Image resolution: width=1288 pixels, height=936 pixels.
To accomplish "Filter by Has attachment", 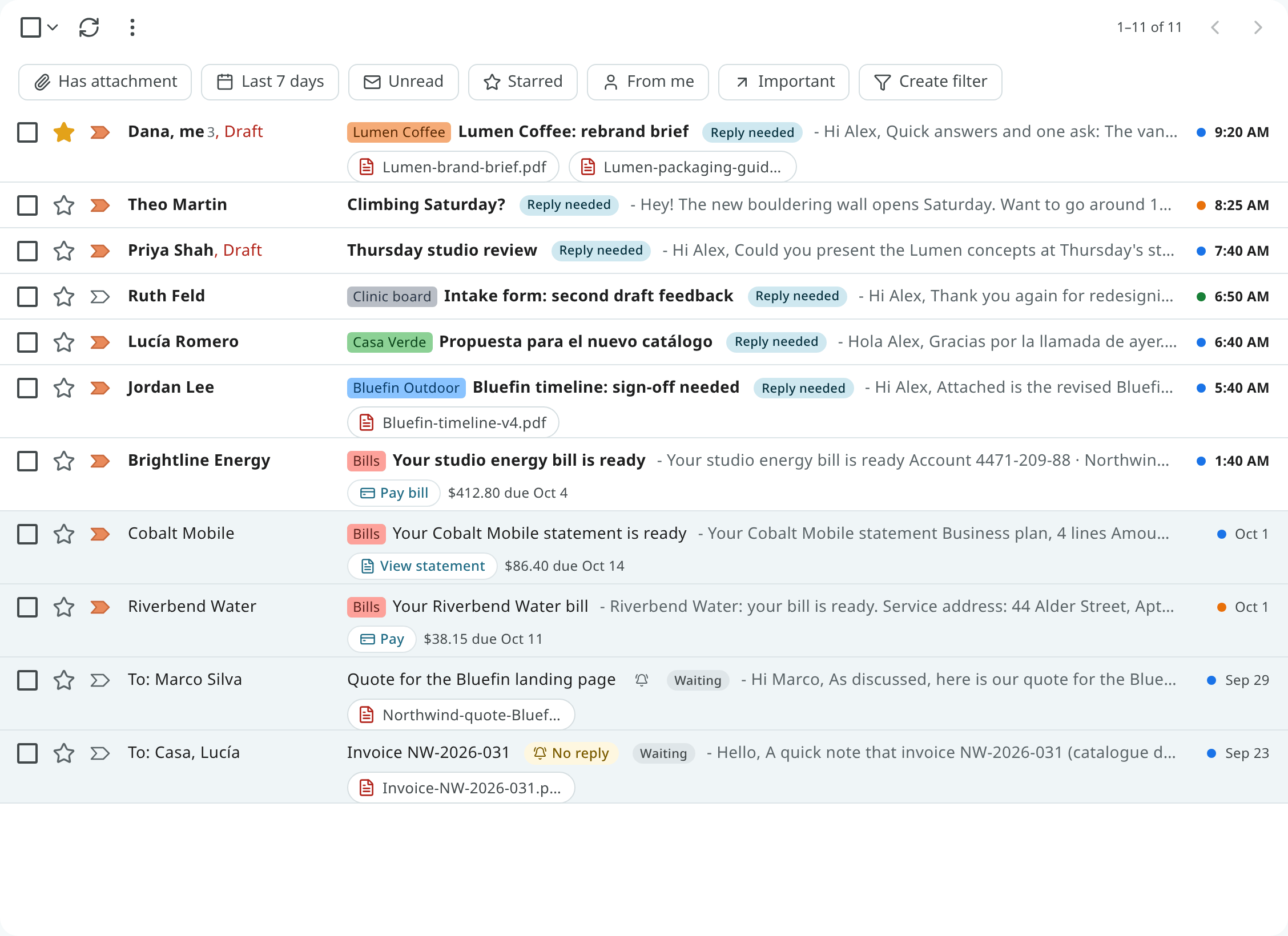I will pos(105,82).
